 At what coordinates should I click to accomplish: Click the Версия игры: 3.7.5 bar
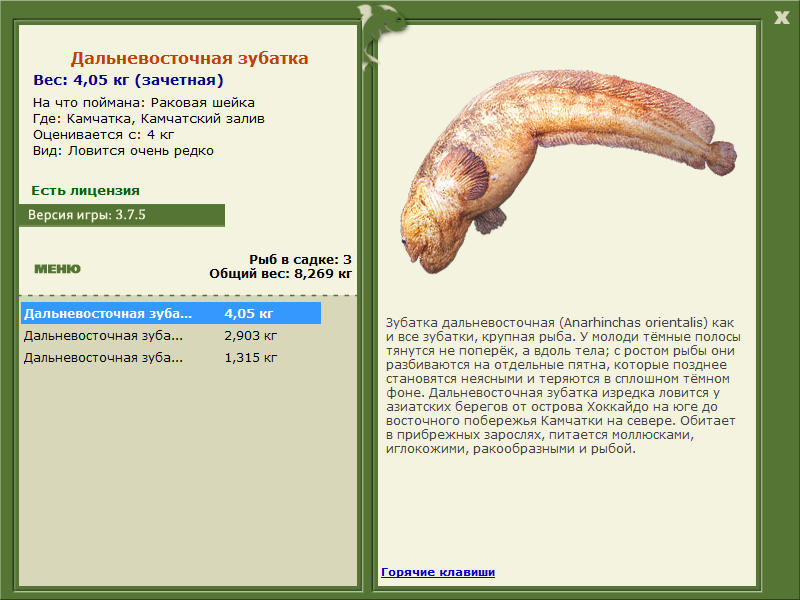pyautogui.click(x=122, y=215)
